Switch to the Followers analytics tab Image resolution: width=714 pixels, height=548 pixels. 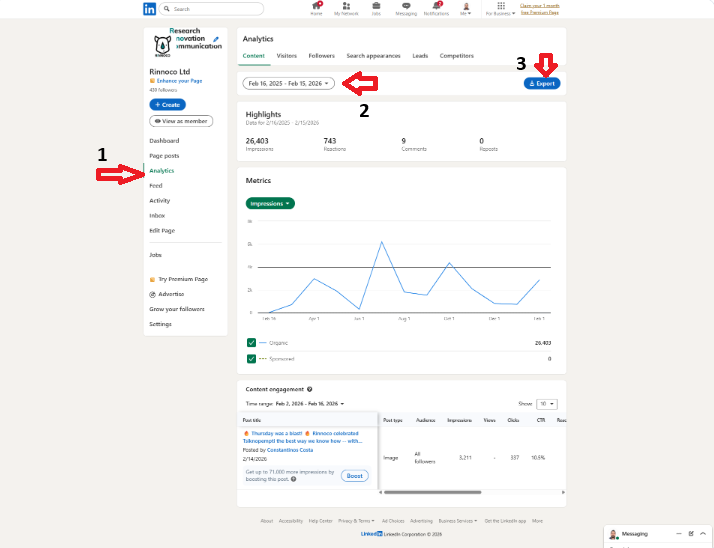[x=321, y=56]
